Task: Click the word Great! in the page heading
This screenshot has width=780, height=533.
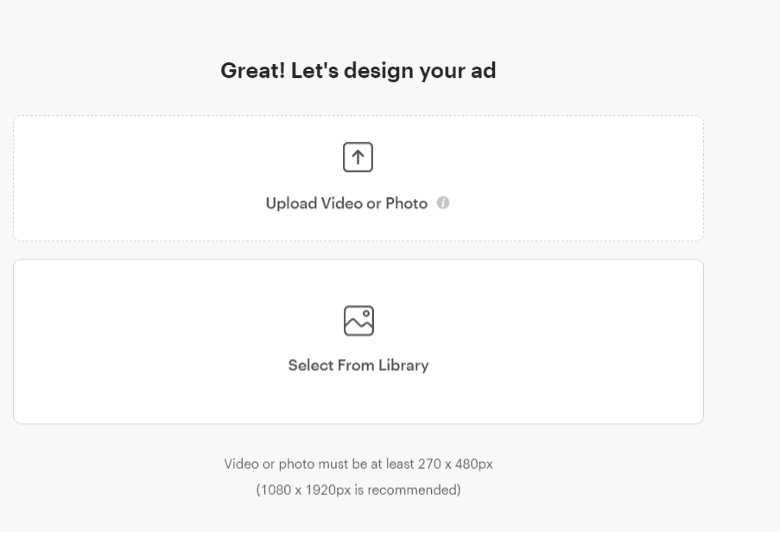Action: point(253,71)
